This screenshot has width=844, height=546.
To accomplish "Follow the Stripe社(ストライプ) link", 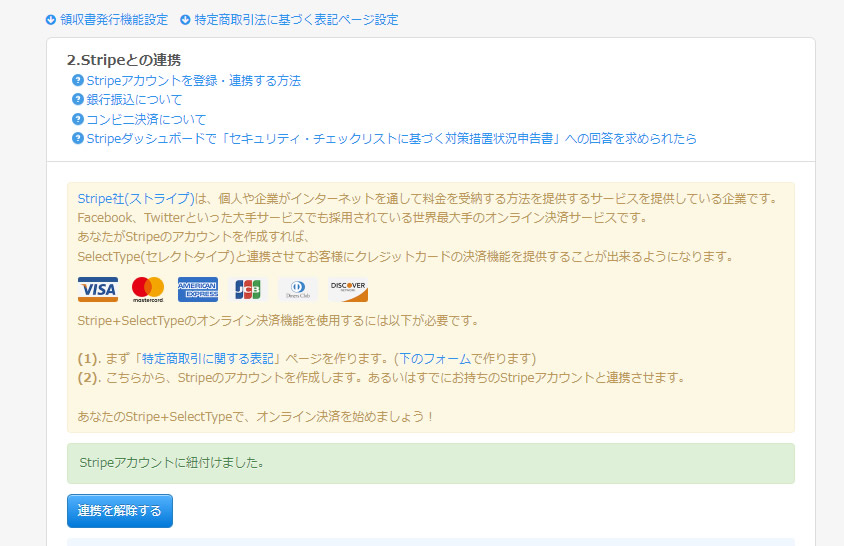I will click(x=135, y=198).
